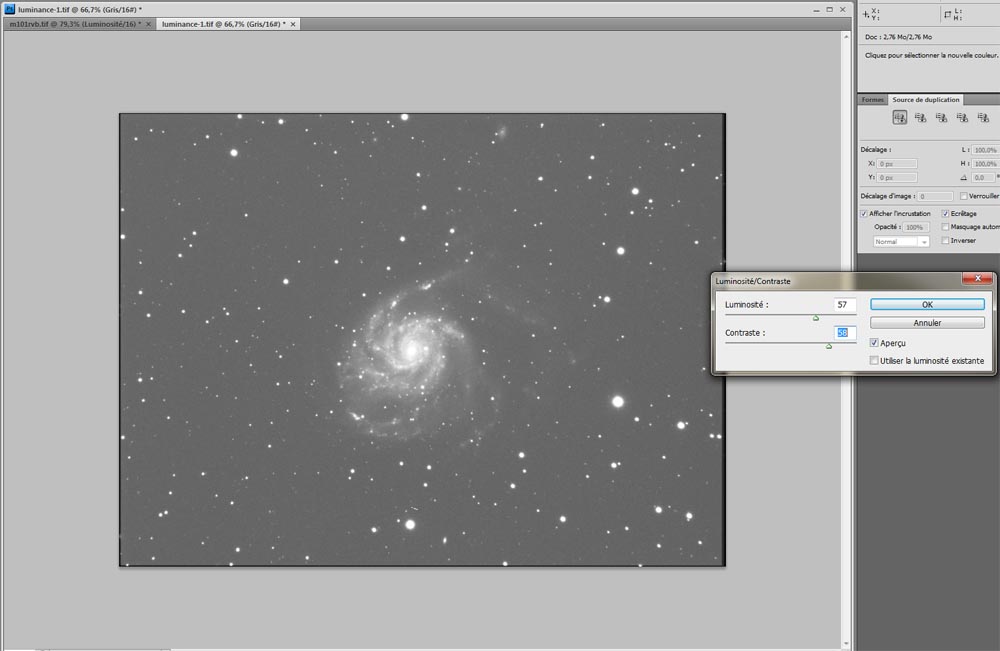Toggle the Afficher l'incrustation checkbox
The image size is (1000, 651).
[864, 213]
